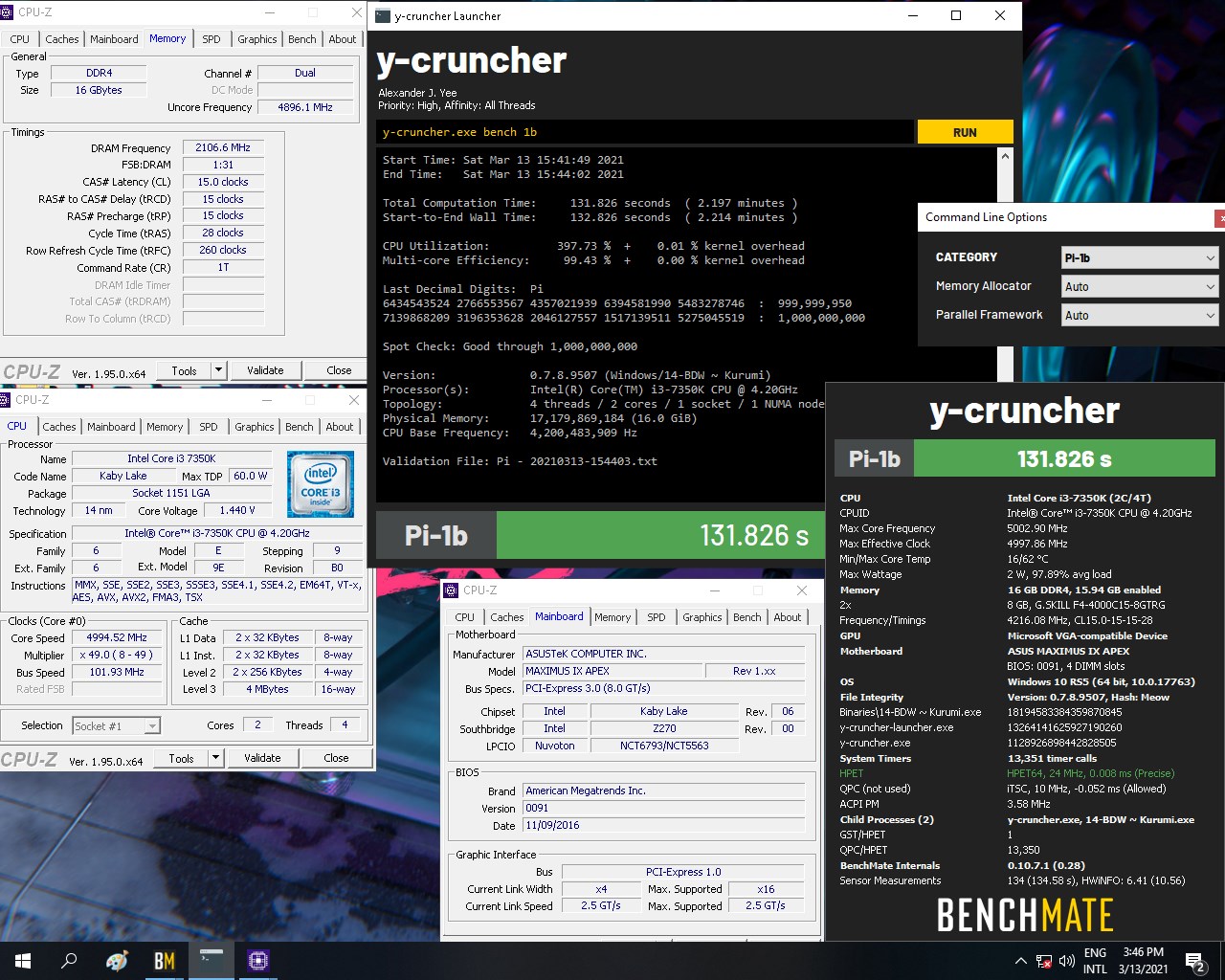
Task: Click the BENCHMATE logo in result panel
Action: point(1025,915)
